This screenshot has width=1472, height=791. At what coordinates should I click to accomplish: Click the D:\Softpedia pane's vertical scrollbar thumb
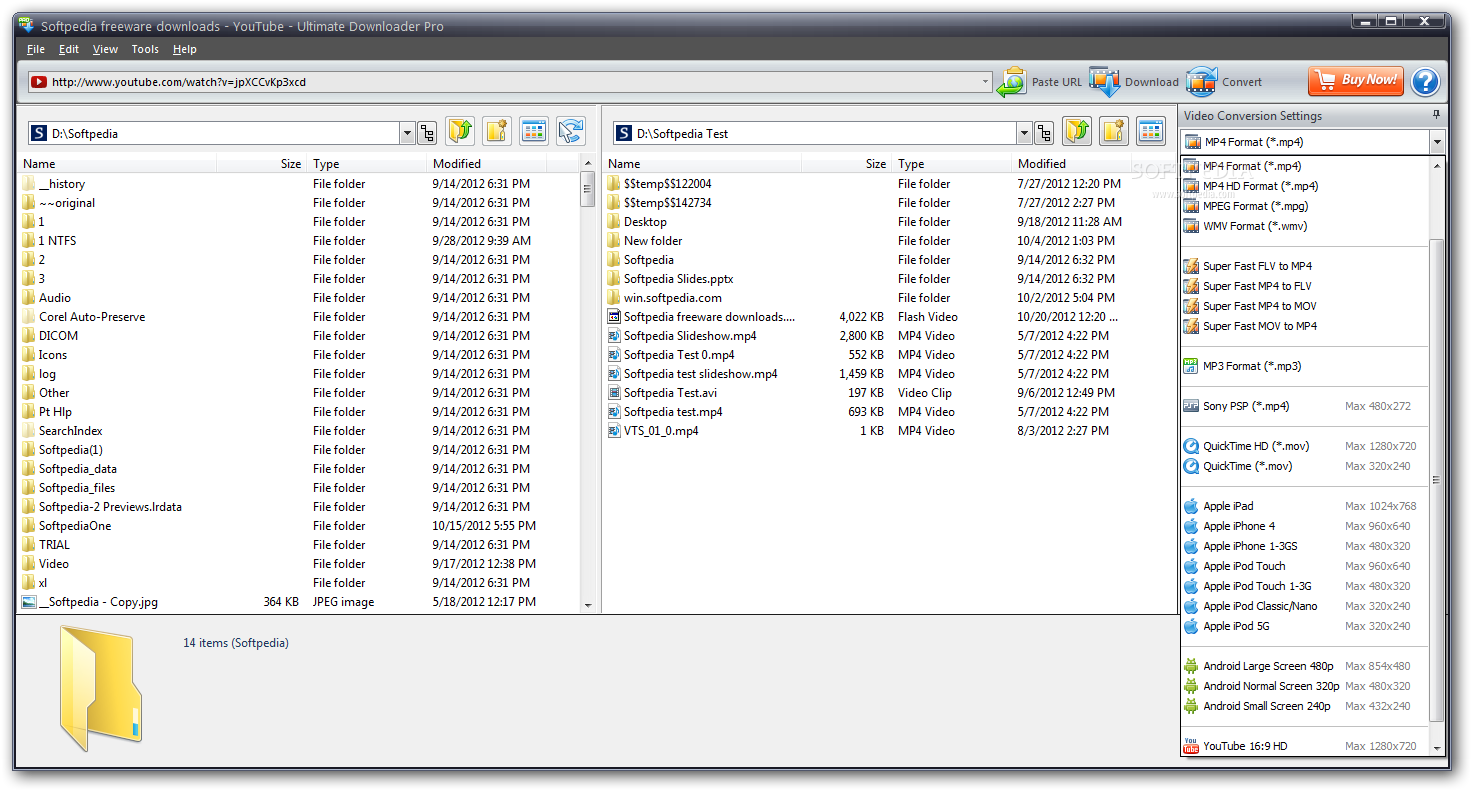click(587, 189)
